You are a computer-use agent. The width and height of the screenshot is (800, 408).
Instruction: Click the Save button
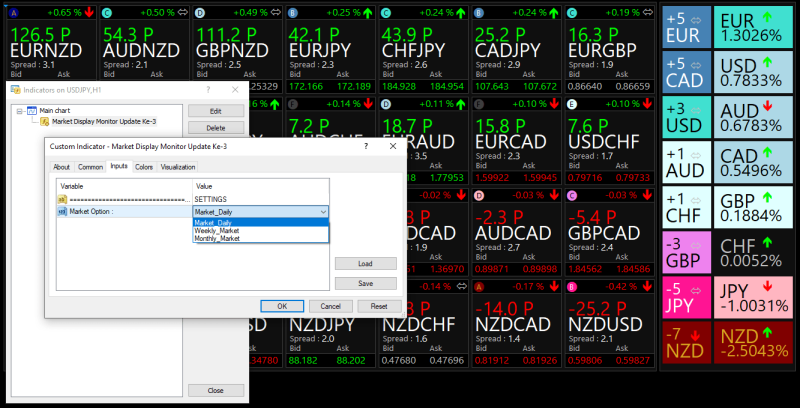coord(366,283)
